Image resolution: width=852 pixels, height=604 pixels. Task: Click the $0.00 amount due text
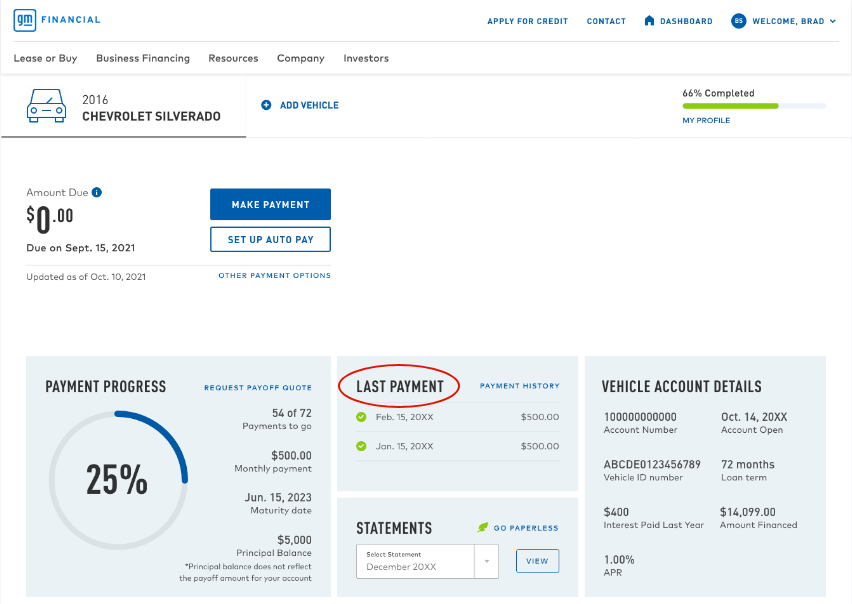coord(49,219)
